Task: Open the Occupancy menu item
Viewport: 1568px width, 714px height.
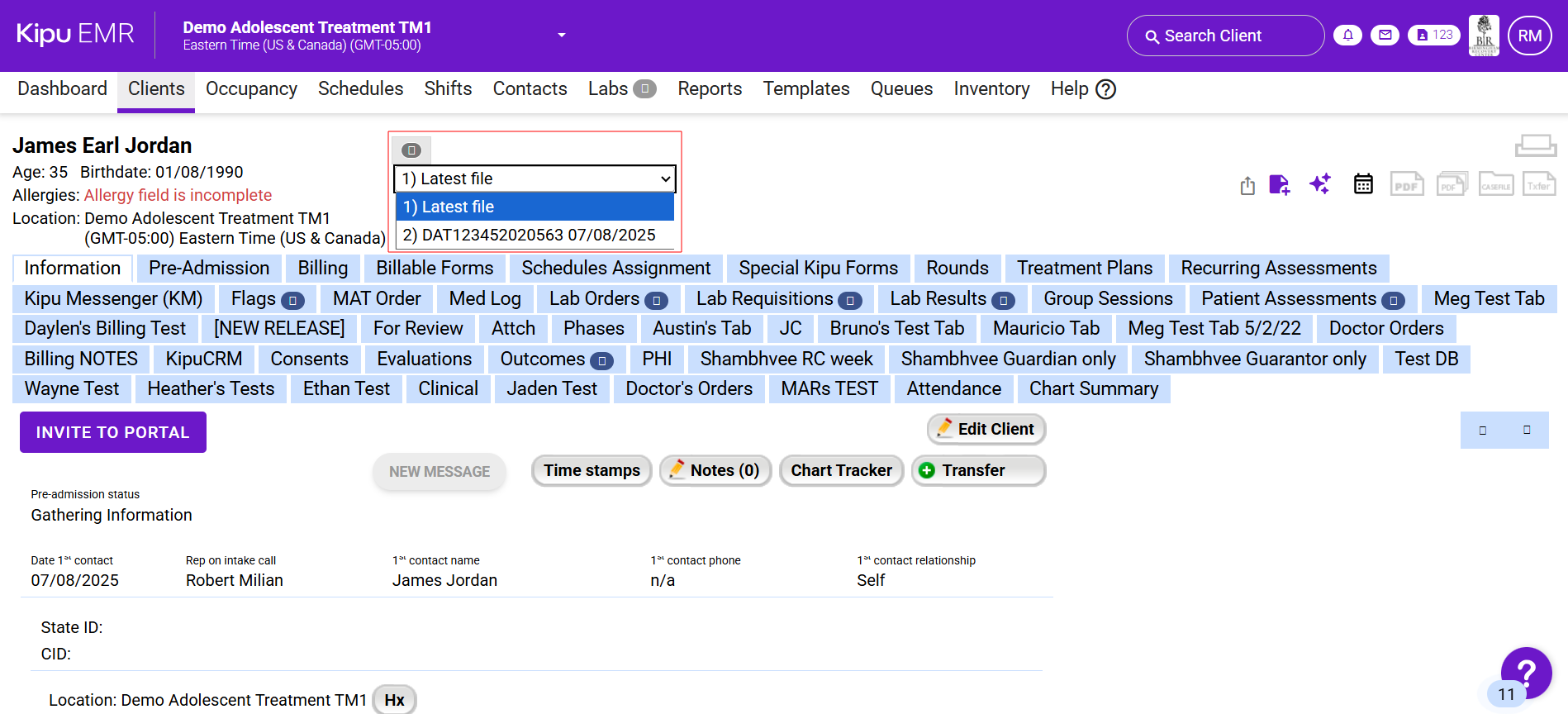Action: [x=251, y=89]
